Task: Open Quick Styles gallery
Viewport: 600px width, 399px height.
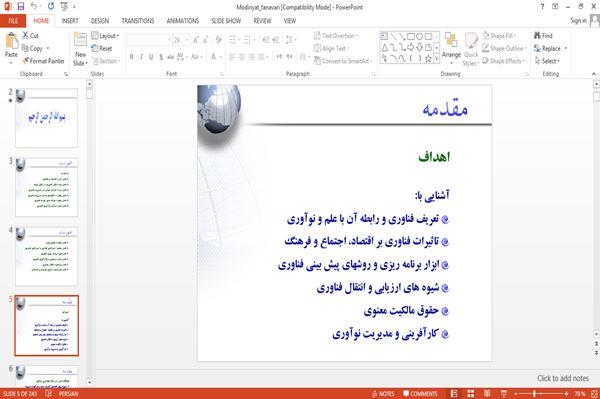Action: tap(471, 49)
